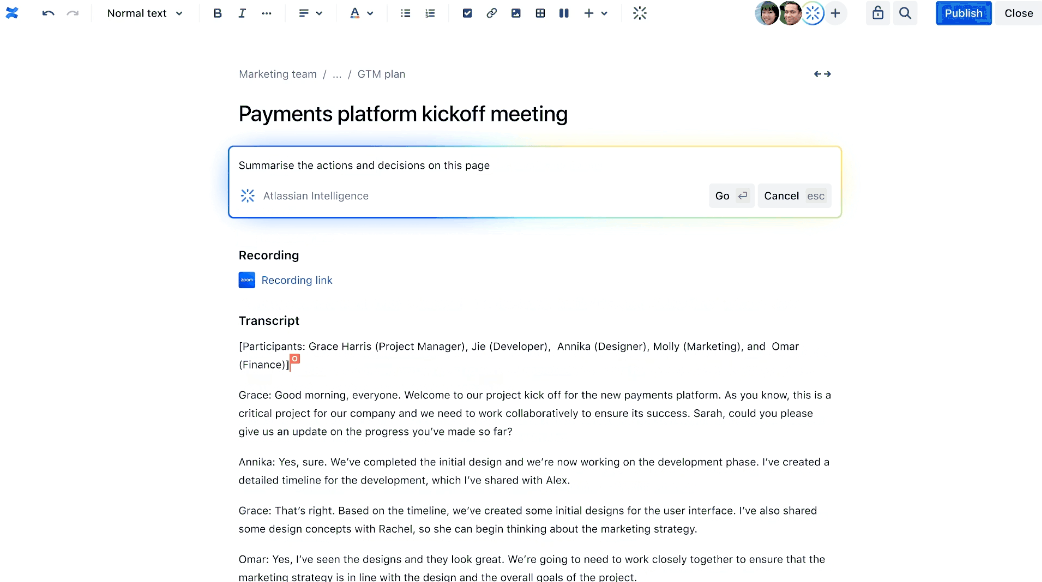This screenshot has height=582, width=1042.
Task: Open Atlassian Intelligence from toolbar
Action: (640, 13)
